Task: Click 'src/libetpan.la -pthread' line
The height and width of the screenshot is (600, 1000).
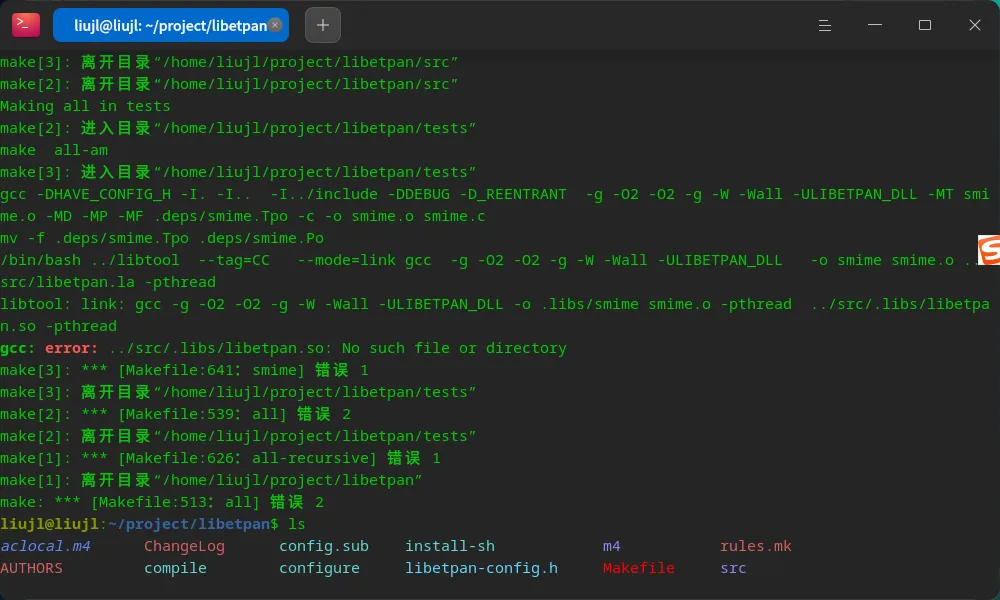Action: pyautogui.click(x=108, y=282)
